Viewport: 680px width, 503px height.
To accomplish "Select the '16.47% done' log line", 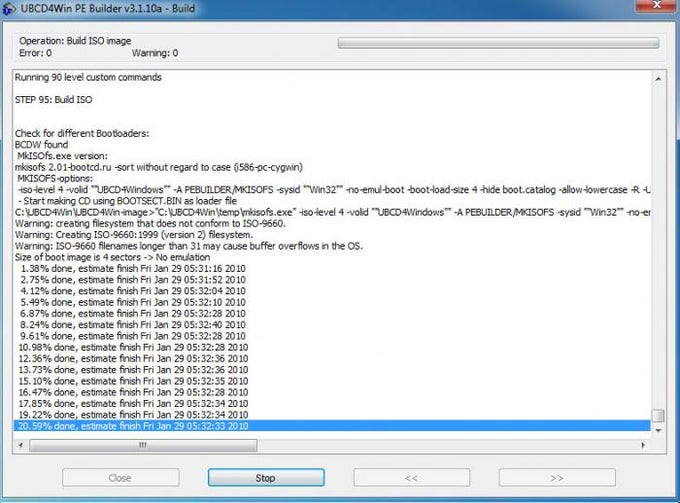I will [x=332, y=392].
